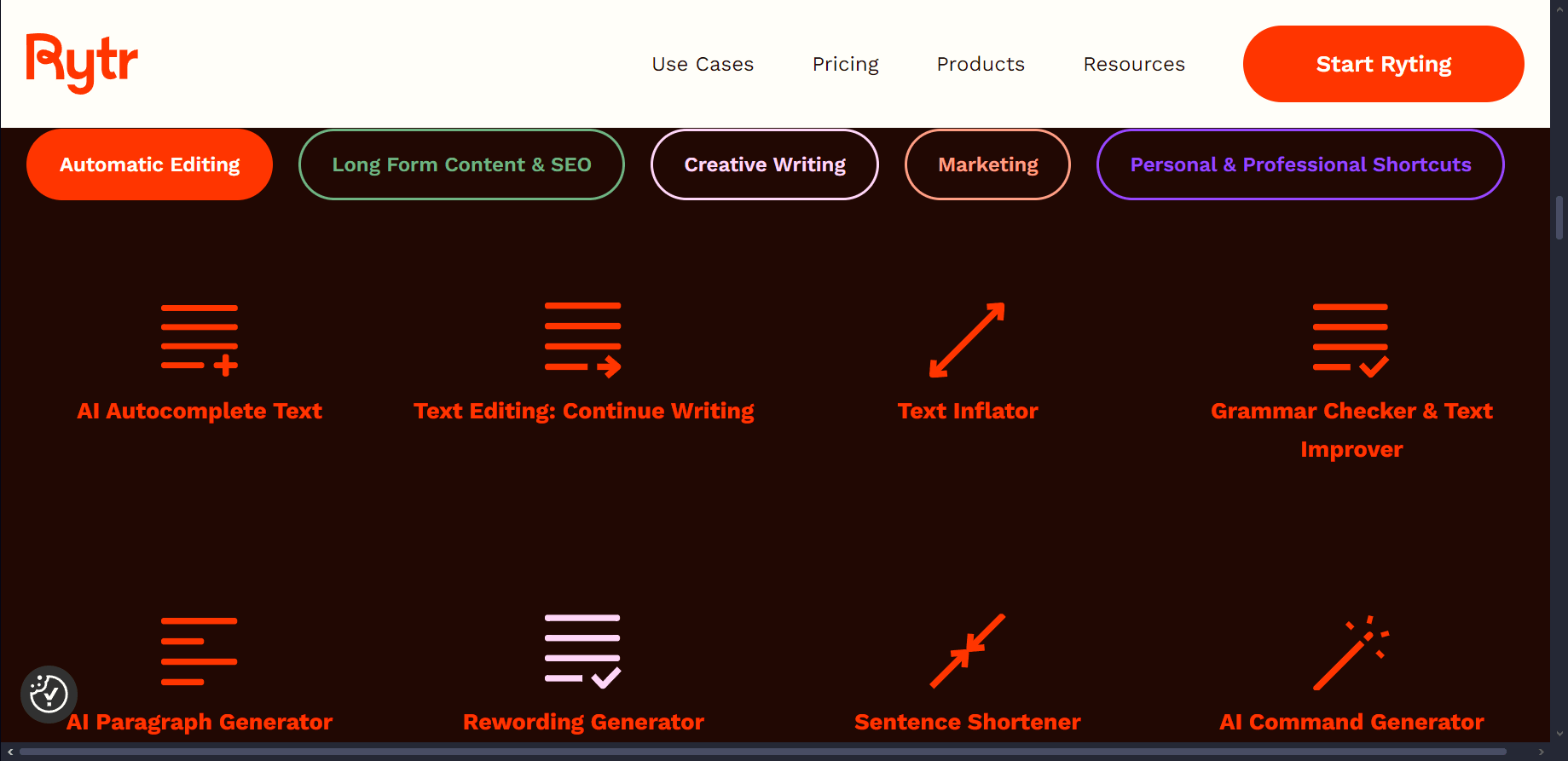The height and width of the screenshot is (761, 1568).
Task: Click the AI Command Generator magic wand icon
Action: pos(1351,652)
